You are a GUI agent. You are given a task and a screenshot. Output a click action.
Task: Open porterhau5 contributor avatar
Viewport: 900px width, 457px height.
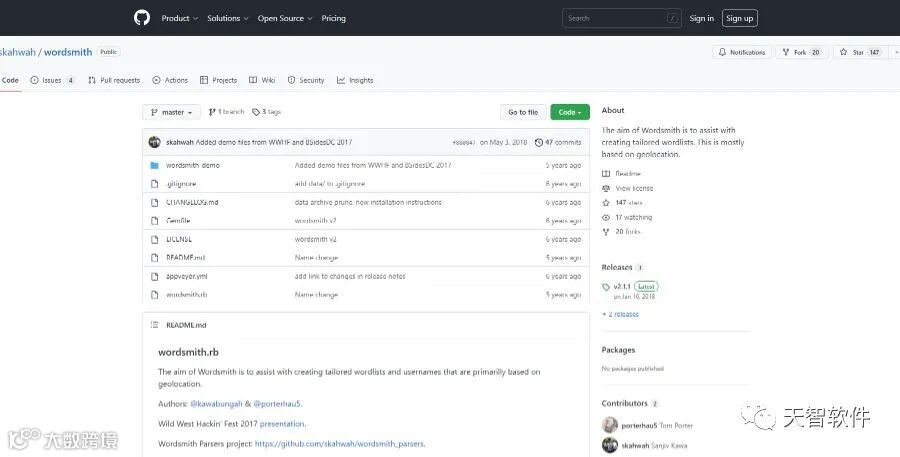point(610,425)
